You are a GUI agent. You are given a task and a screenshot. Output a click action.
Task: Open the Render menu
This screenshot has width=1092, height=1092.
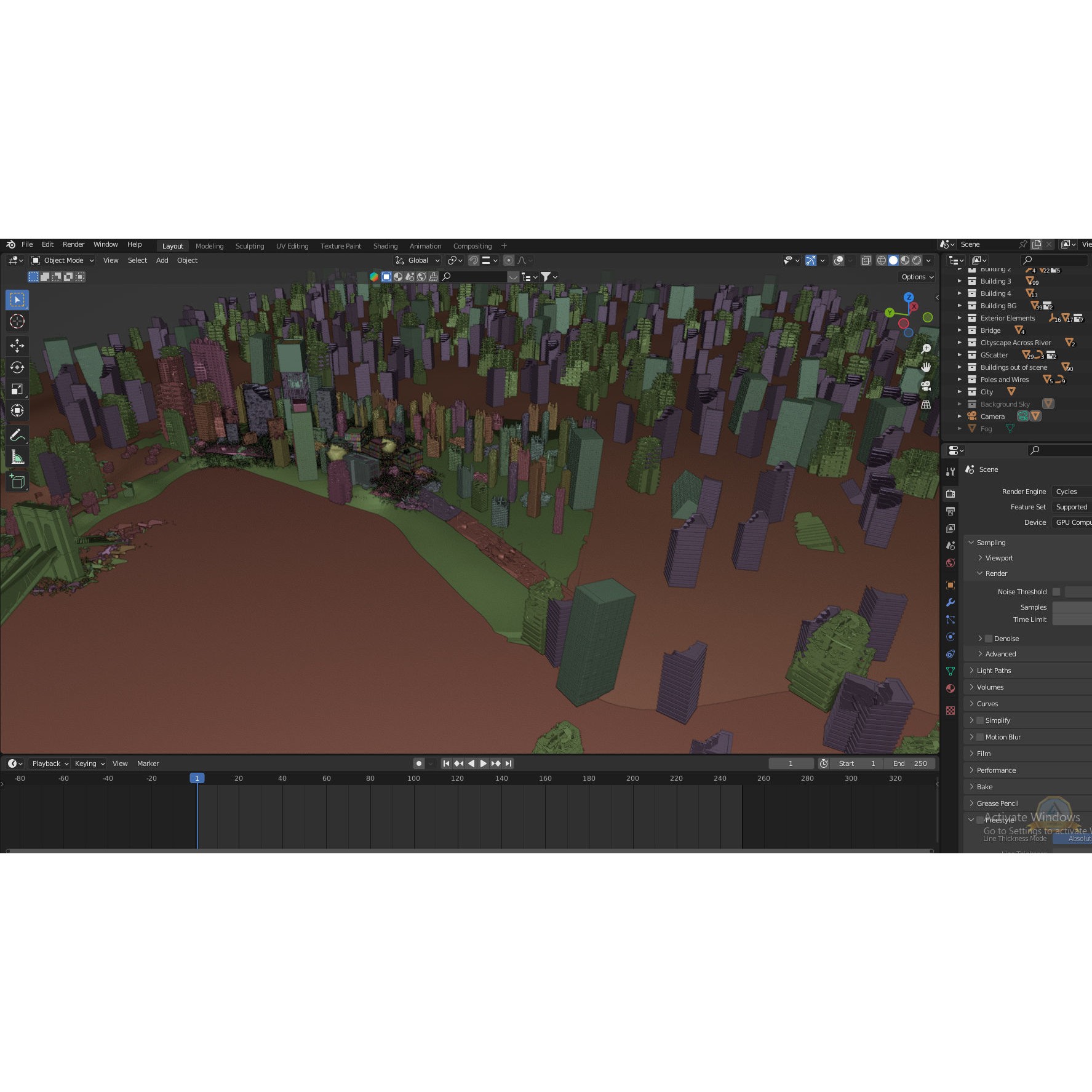click(74, 244)
